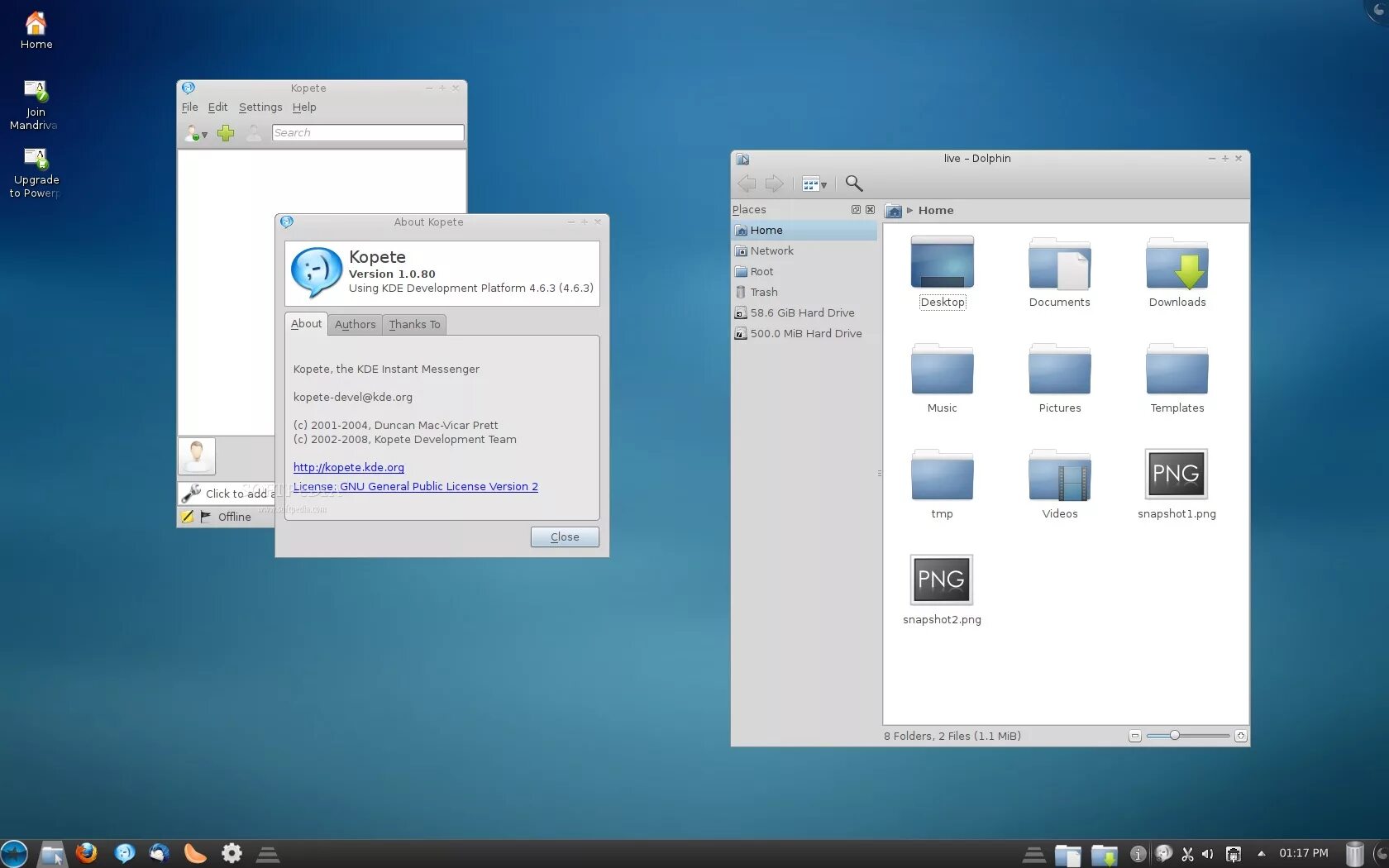Click the zoom in button beside Dolphin slider
The image size is (1389, 868).
(x=1240, y=737)
